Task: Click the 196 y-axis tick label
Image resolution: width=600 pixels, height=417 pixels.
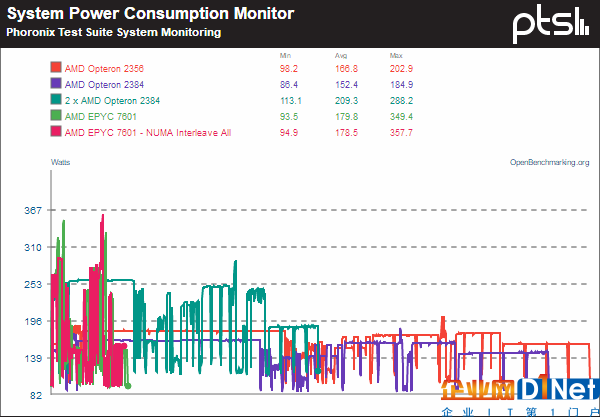Action: [33, 321]
